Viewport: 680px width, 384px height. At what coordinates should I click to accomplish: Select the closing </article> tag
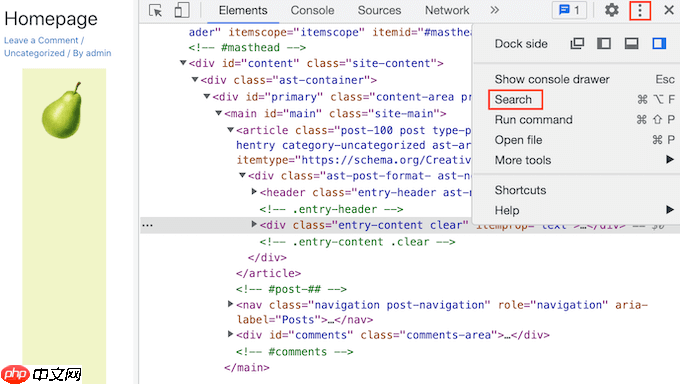click(x=268, y=273)
